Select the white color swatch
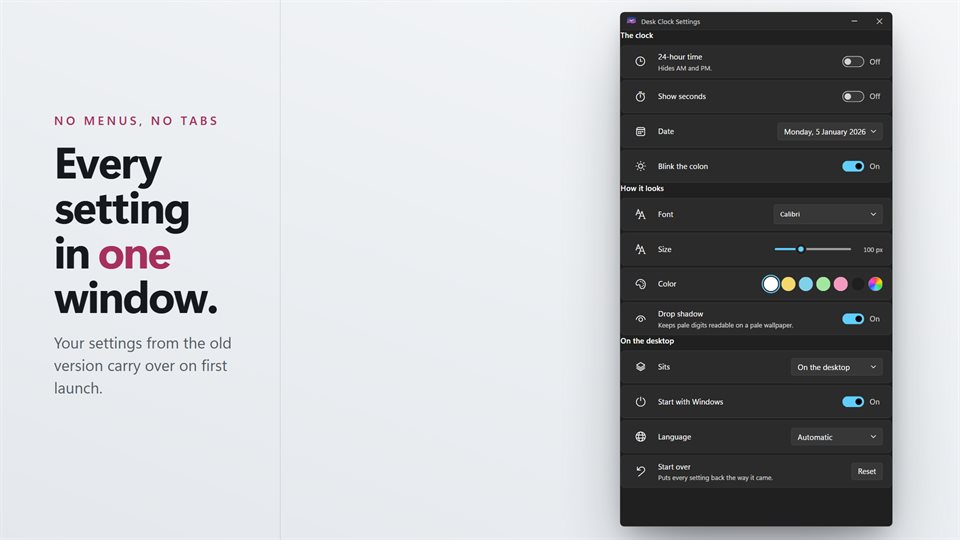The image size is (960, 540). [x=771, y=284]
